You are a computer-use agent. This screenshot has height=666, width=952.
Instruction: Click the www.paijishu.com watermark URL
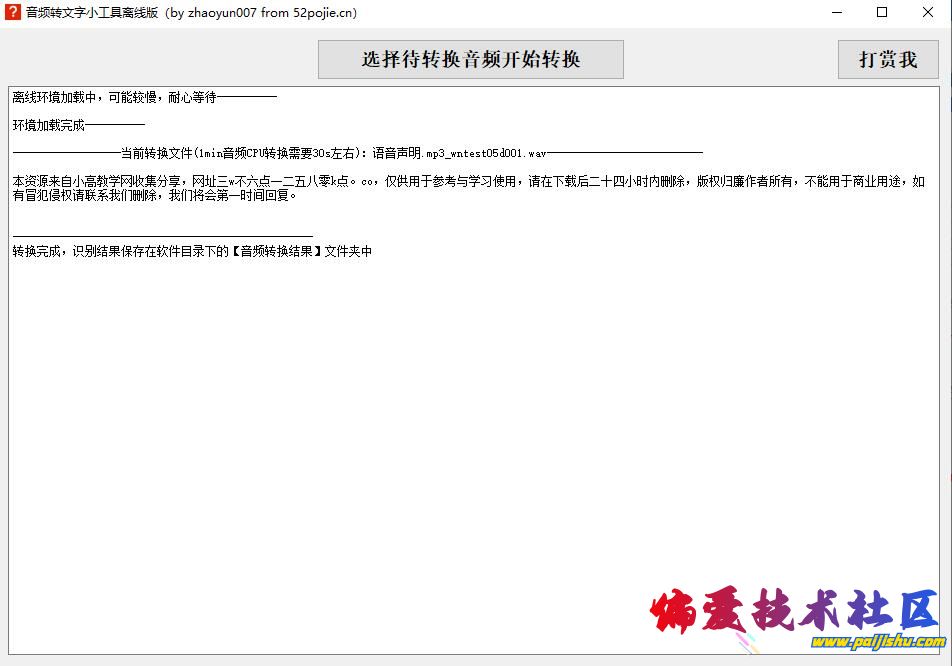pyautogui.click(x=879, y=642)
